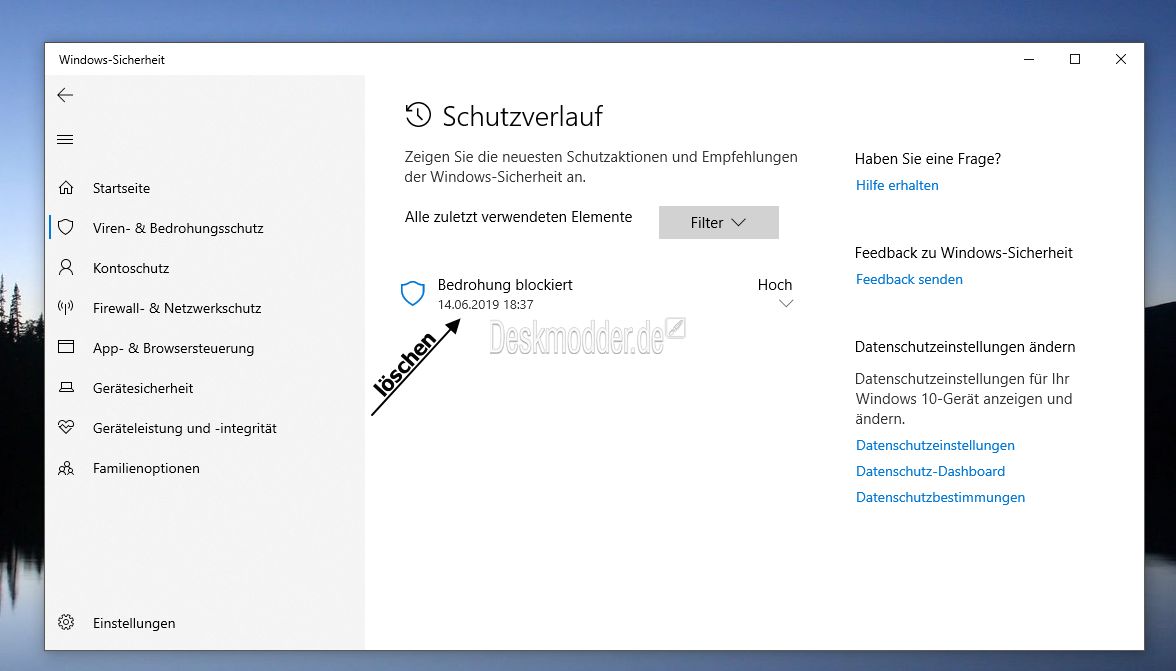Select Viren- & Bedrohungsschutz in sidebar

click(x=178, y=228)
